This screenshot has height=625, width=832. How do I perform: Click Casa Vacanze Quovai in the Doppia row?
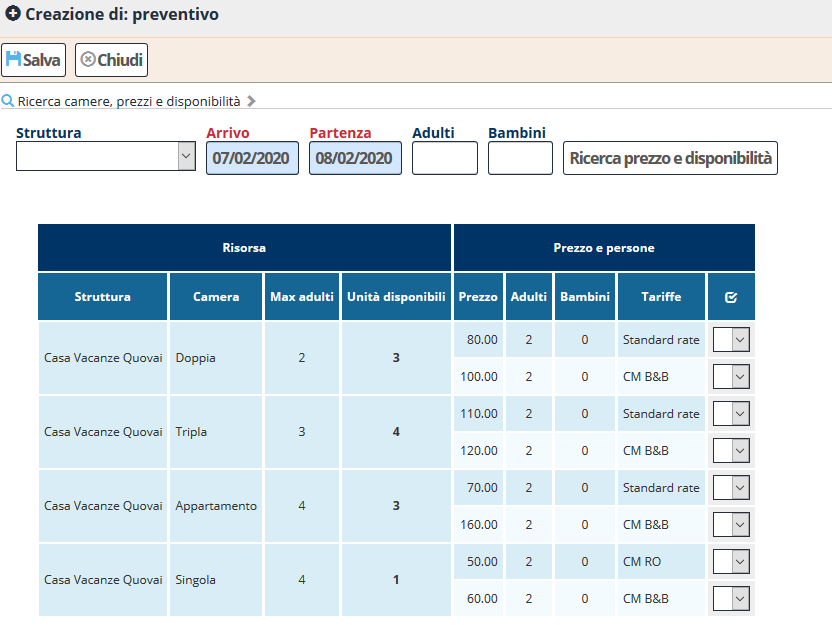(103, 358)
